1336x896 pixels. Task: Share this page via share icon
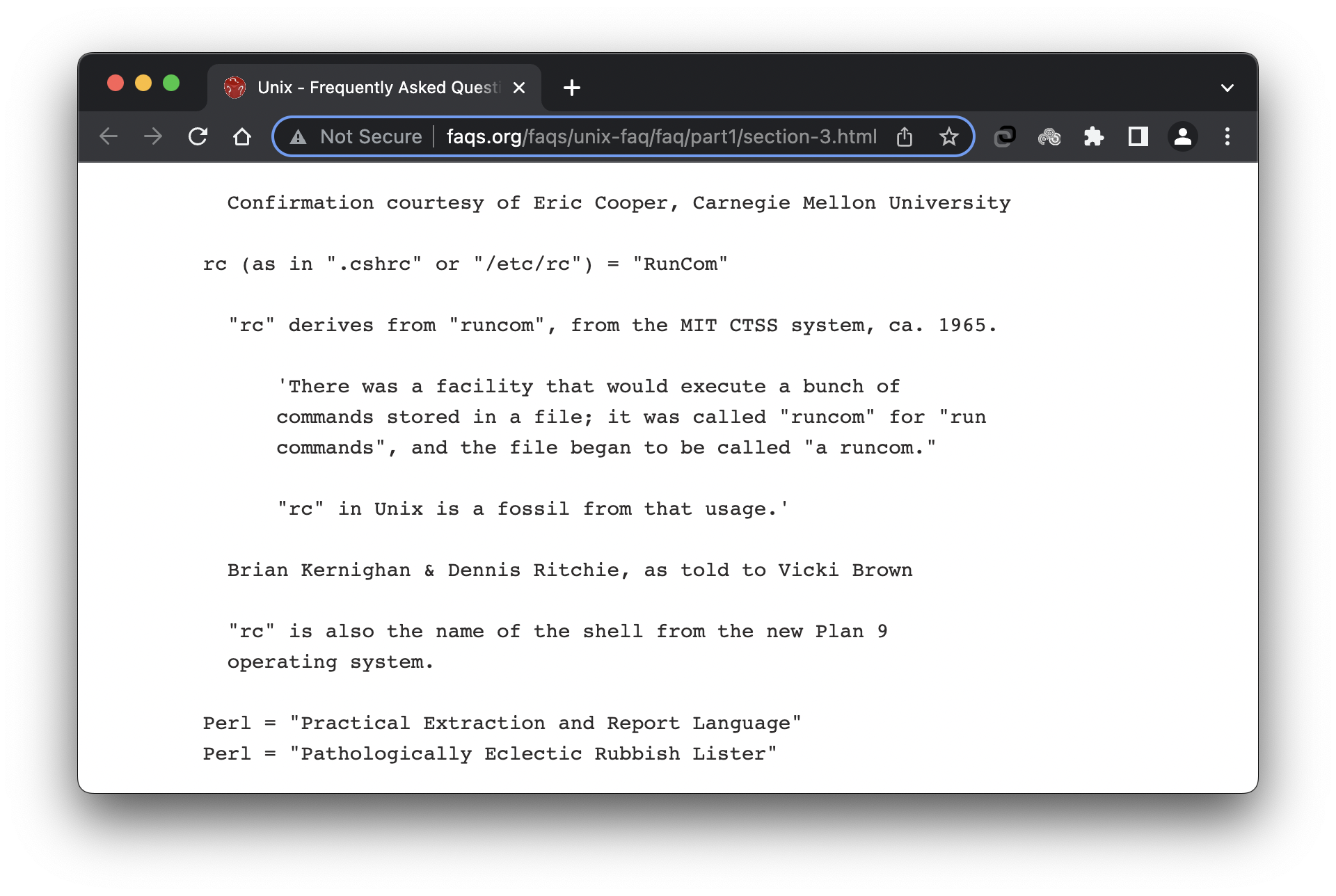pos(905,136)
